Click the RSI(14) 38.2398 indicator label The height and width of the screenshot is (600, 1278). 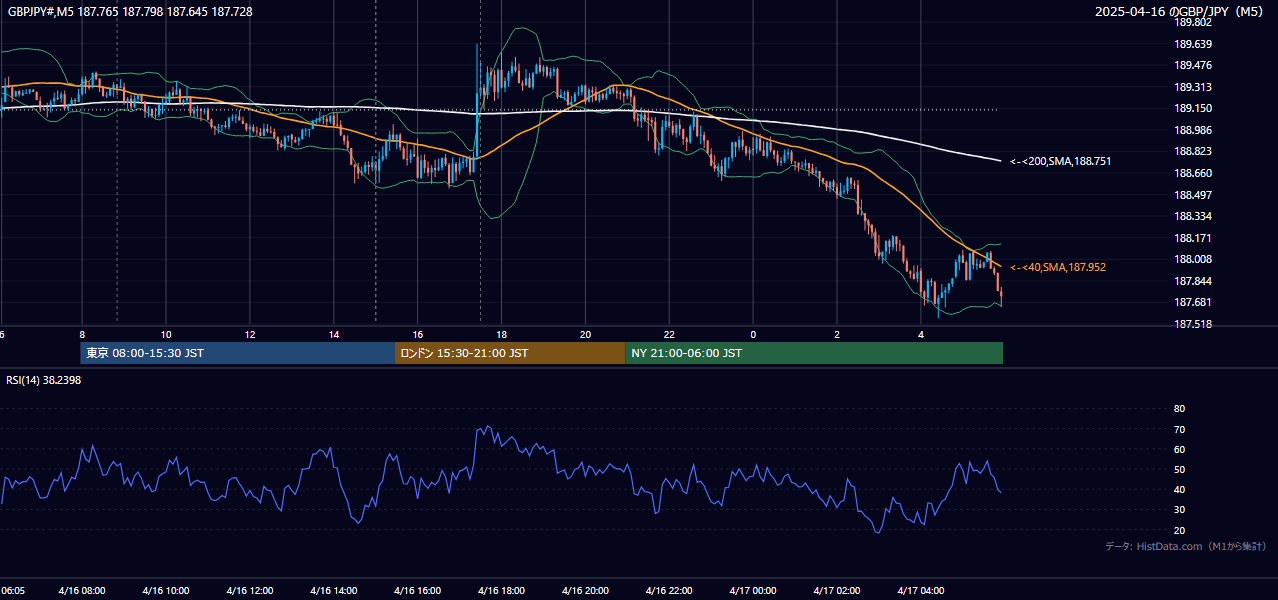coord(44,380)
